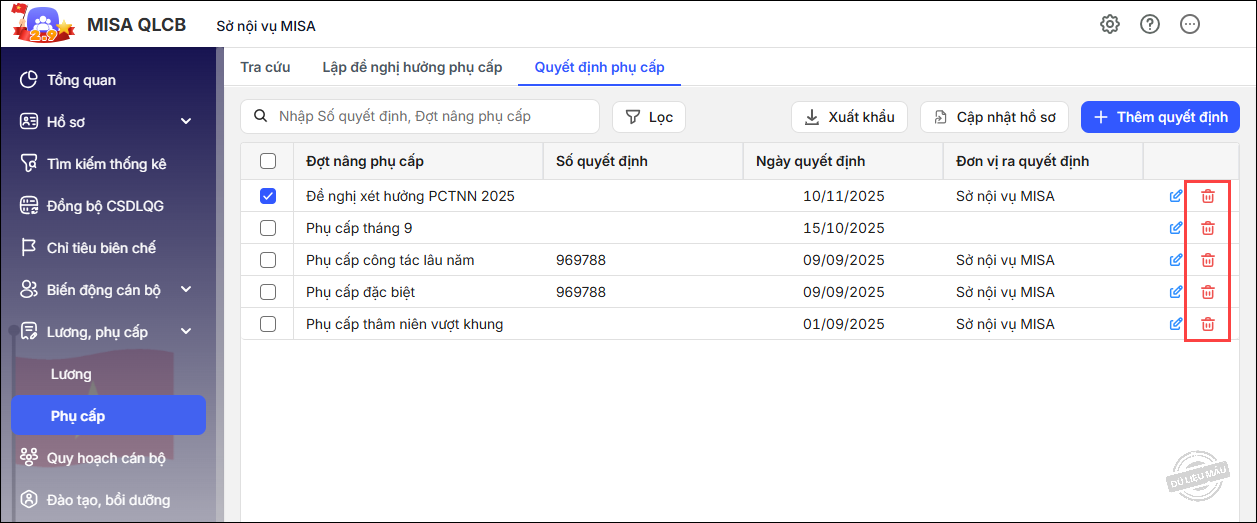Screen dimensions: 1257x523
Task: Delete the Phụ cấp công tác lâu năm row
Action: [x=1208, y=260]
